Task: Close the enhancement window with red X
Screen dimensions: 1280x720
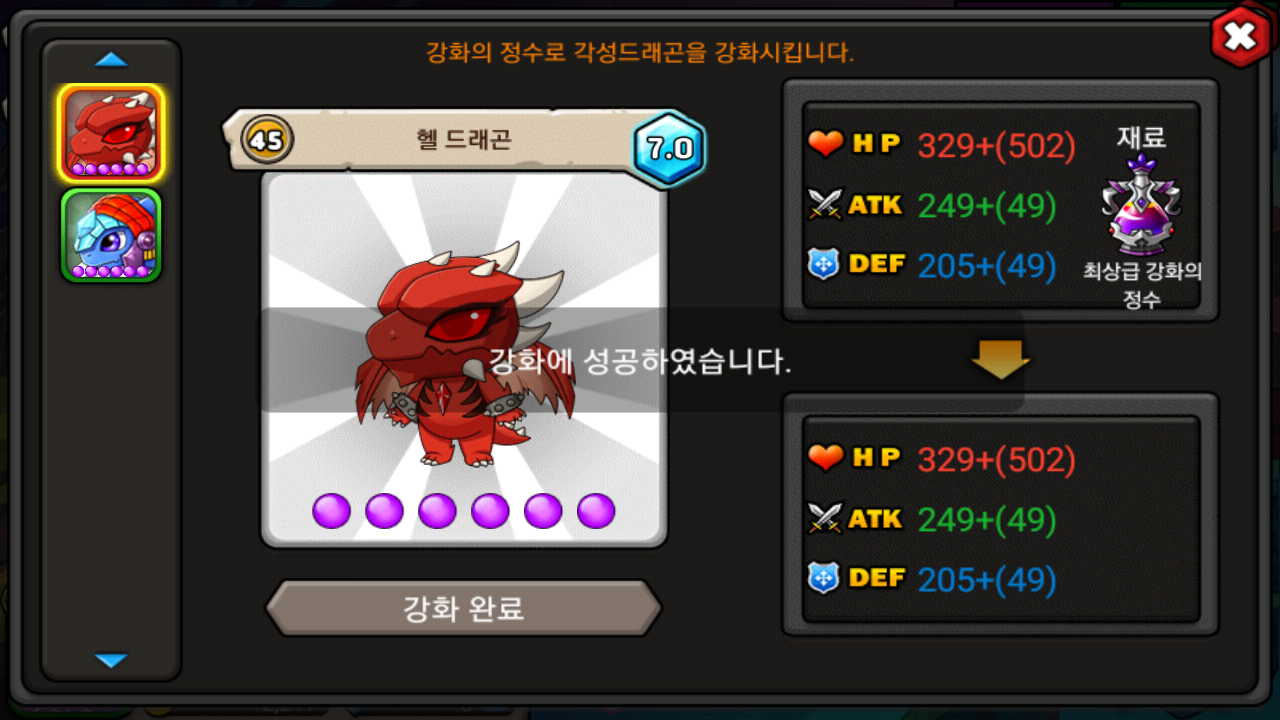Action: tap(1240, 38)
